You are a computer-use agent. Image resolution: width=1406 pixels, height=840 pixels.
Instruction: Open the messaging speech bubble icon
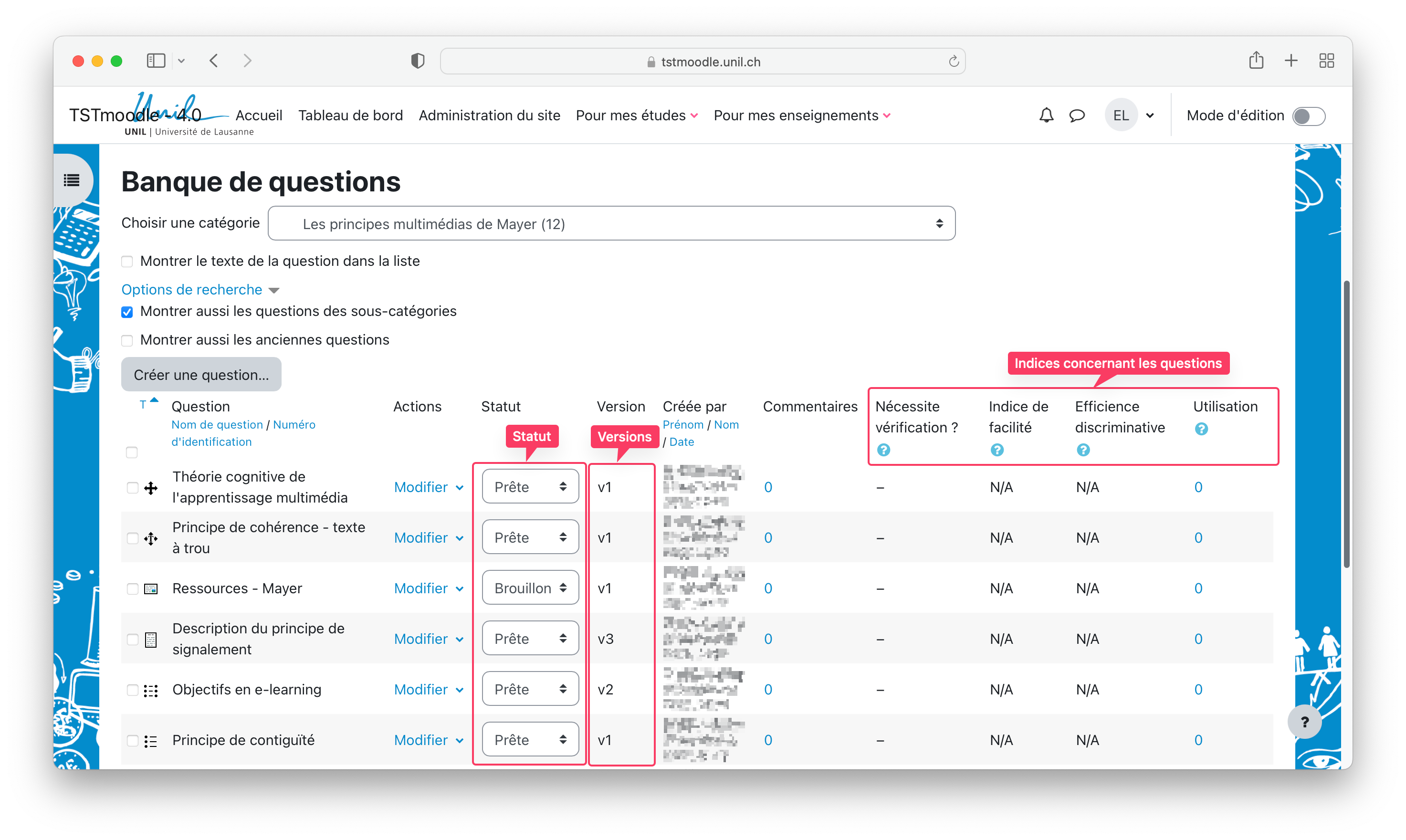click(x=1077, y=115)
